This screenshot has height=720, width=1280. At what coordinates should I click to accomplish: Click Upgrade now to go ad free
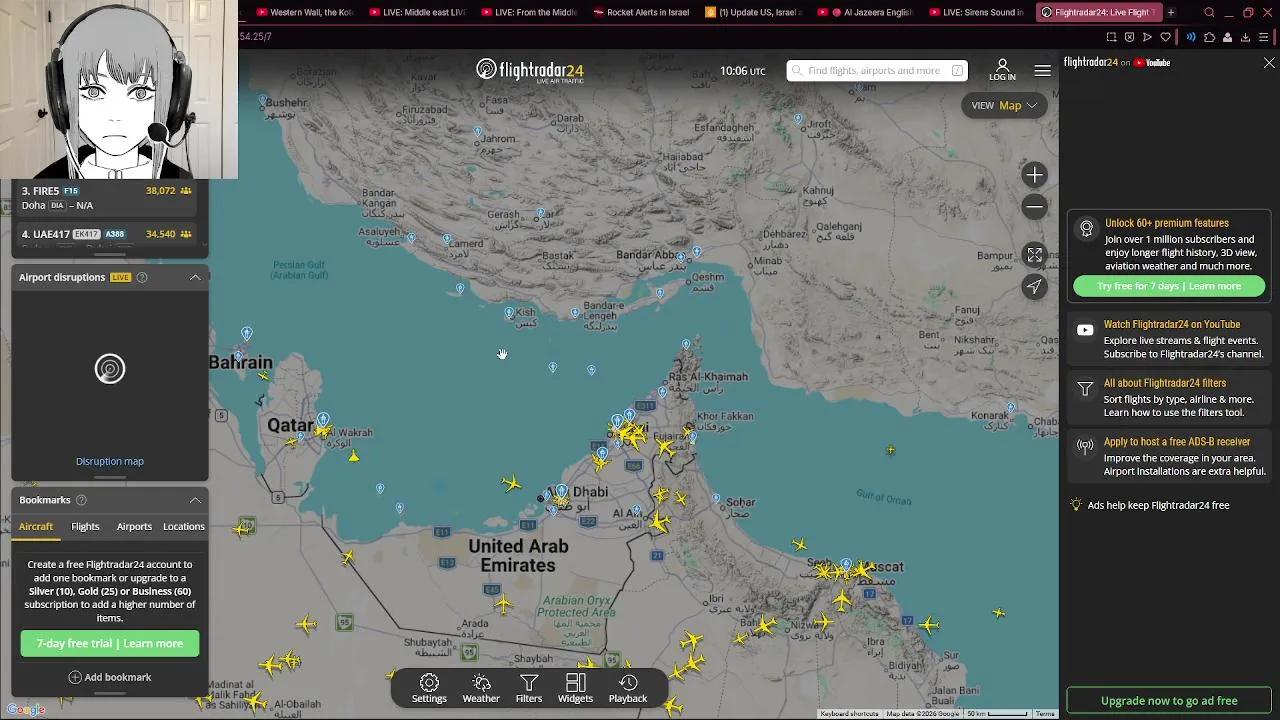pos(1169,701)
